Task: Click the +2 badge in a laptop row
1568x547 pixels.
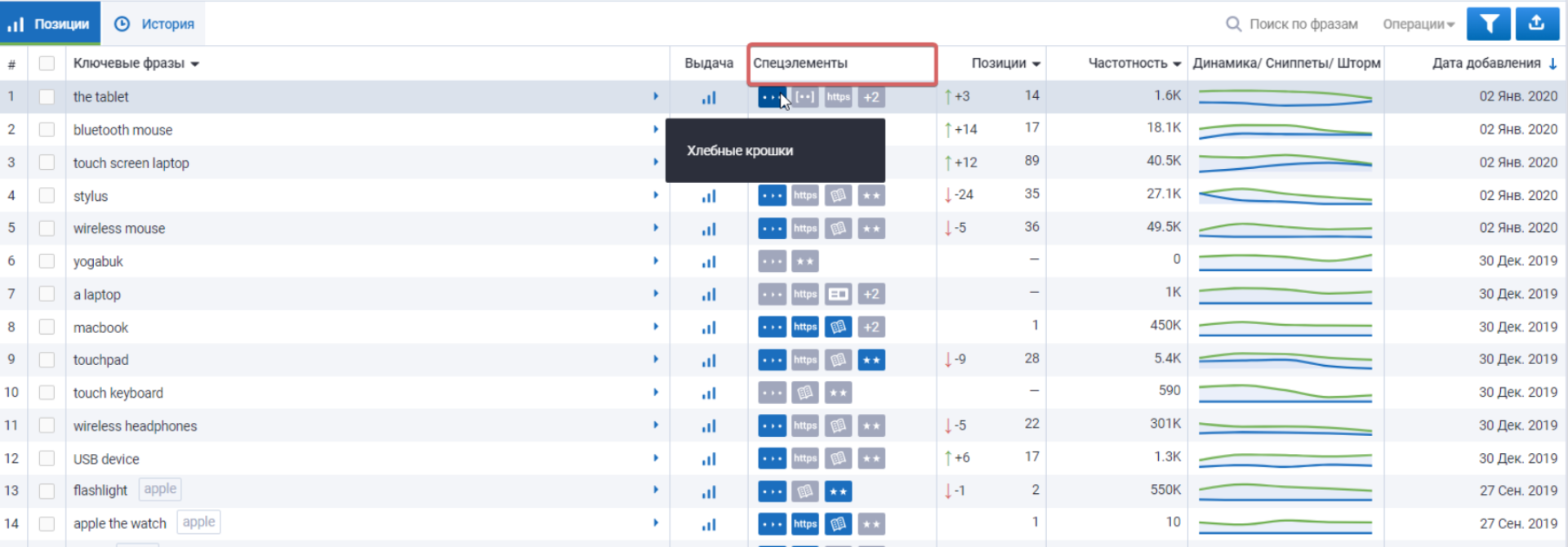Action: 871,294
